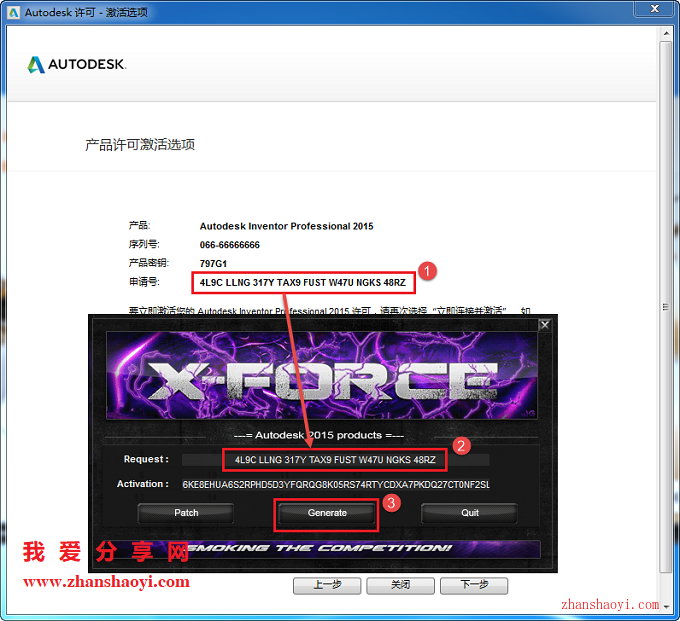680x621 pixels.
Task: Quit the X-Force keygen window
Action: tap(469, 513)
